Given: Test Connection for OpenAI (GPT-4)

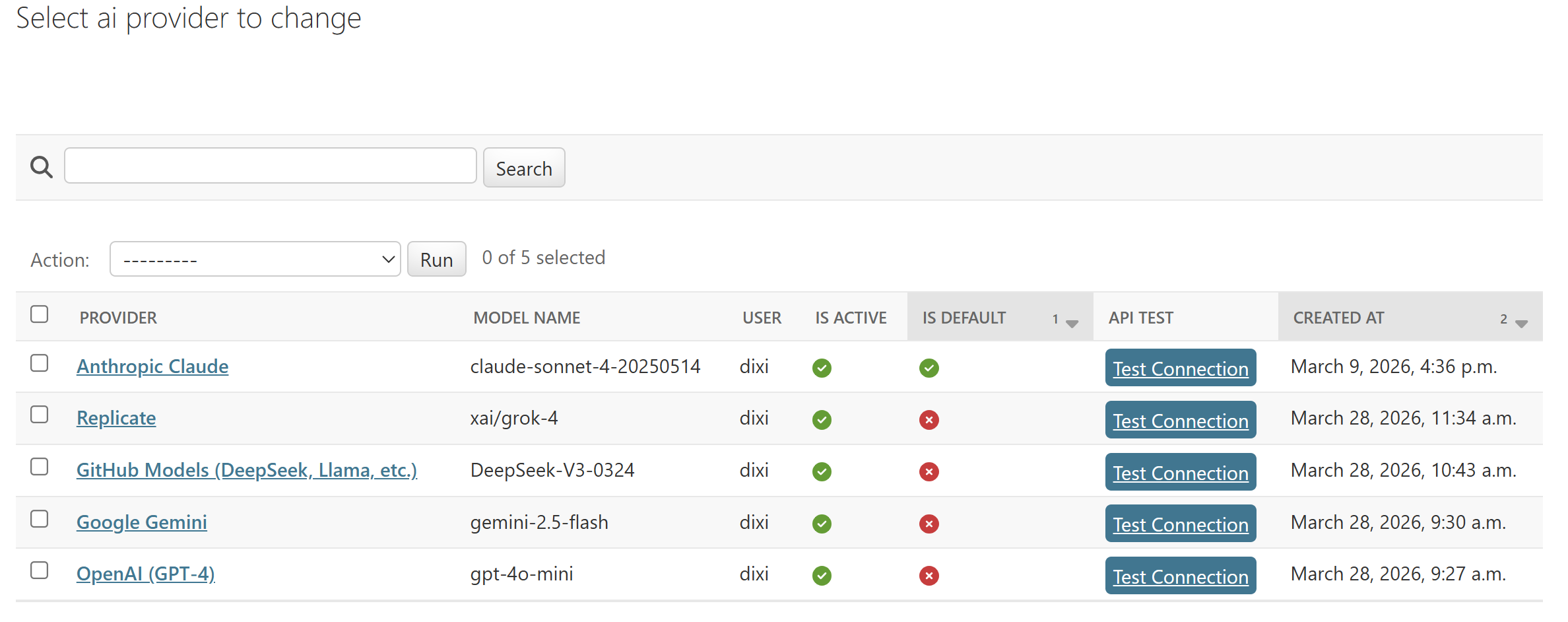Looking at the screenshot, I should click(x=1181, y=576).
